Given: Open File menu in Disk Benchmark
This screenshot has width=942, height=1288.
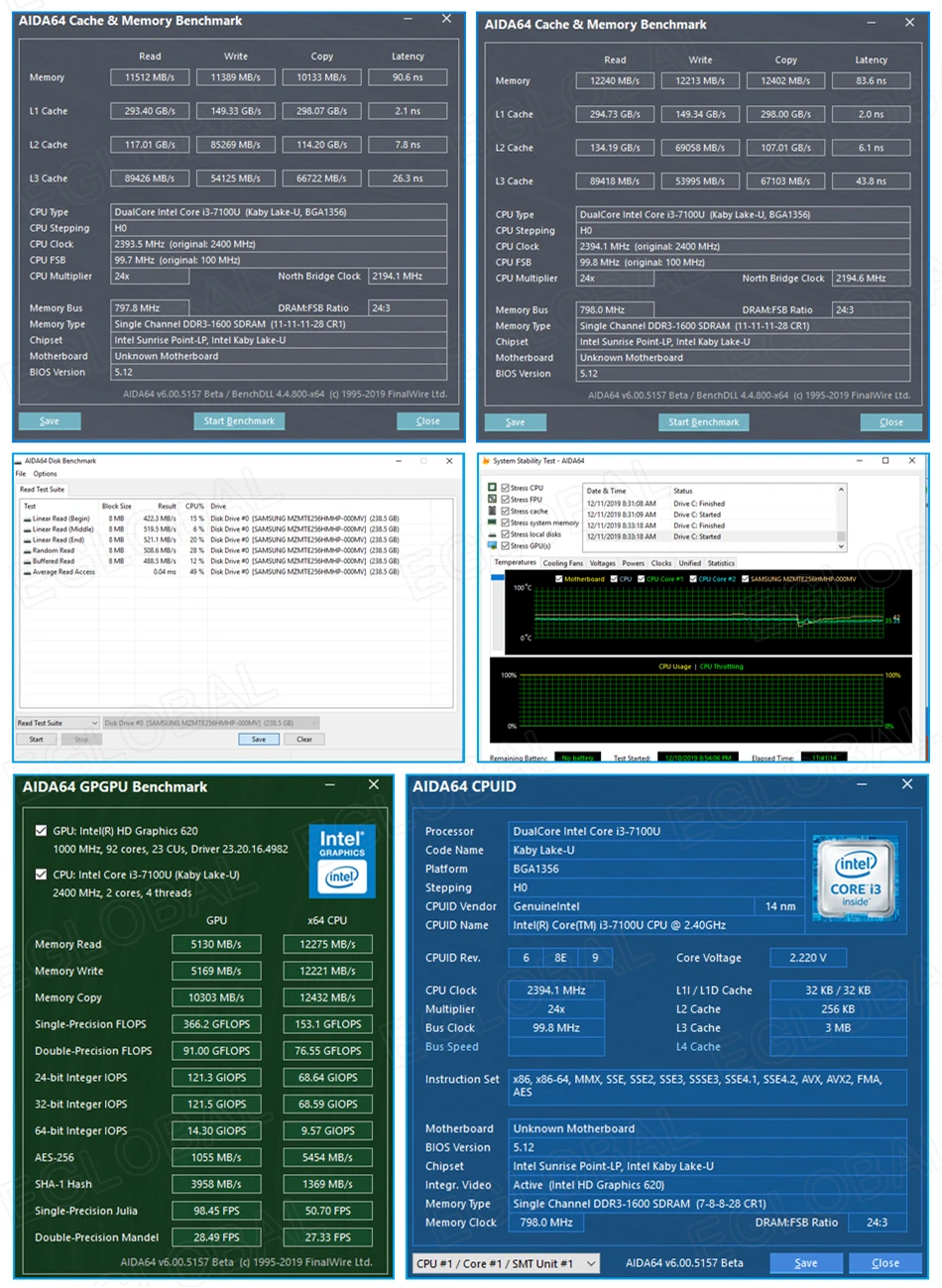Looking at the screenshot, I should [x=20, y=474].
